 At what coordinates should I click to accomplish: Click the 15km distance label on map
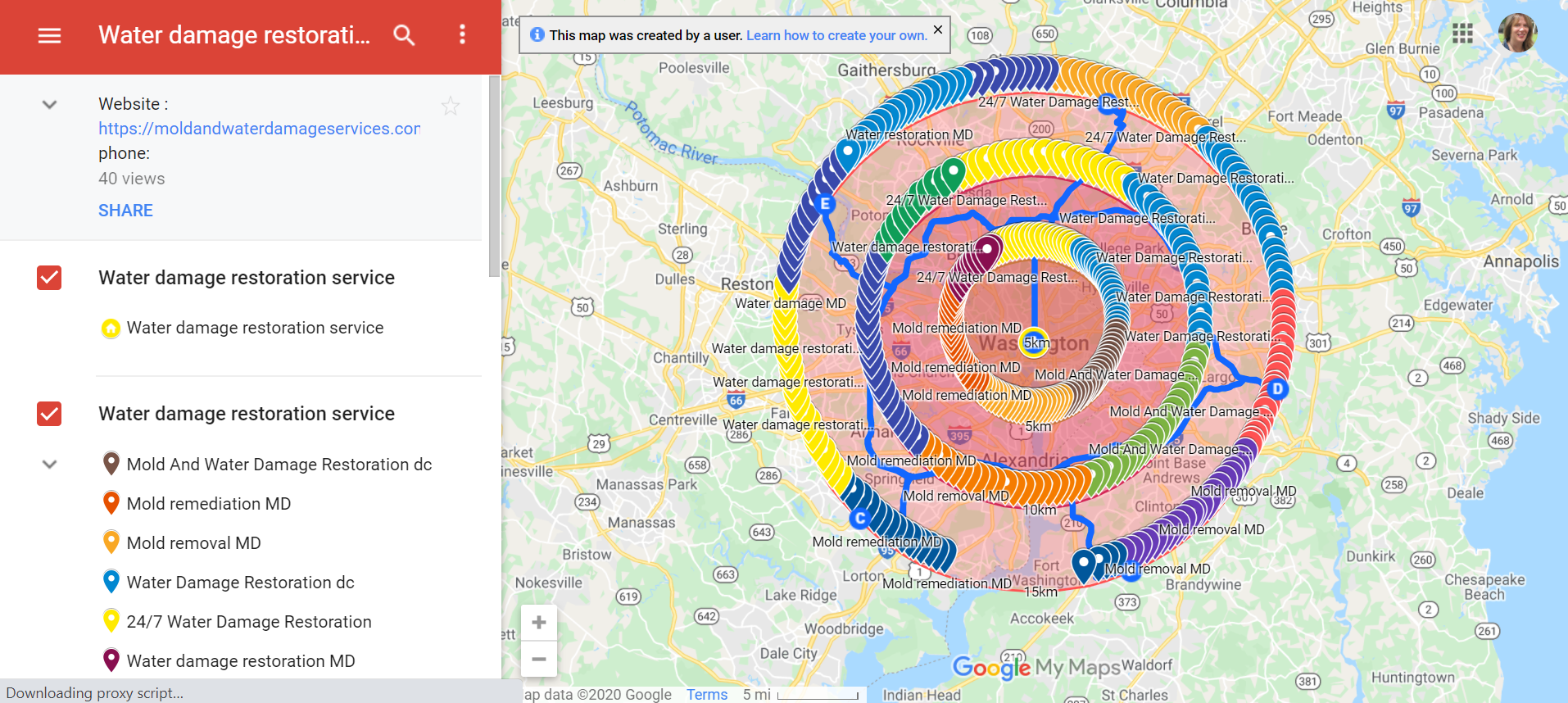1040,592
